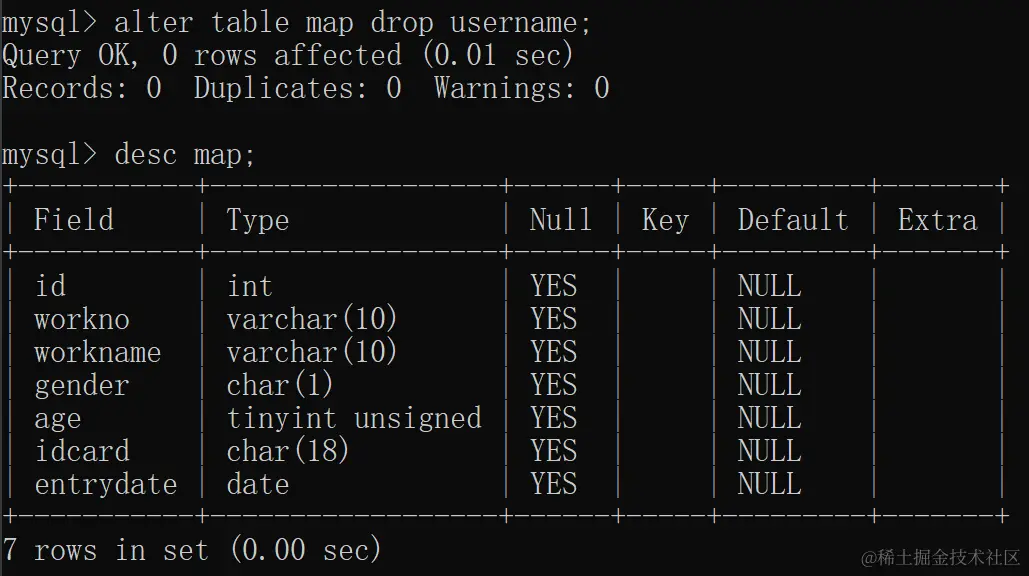Click the Default column header
This screenshot has height=576, width=1029.
click(793, 219)
